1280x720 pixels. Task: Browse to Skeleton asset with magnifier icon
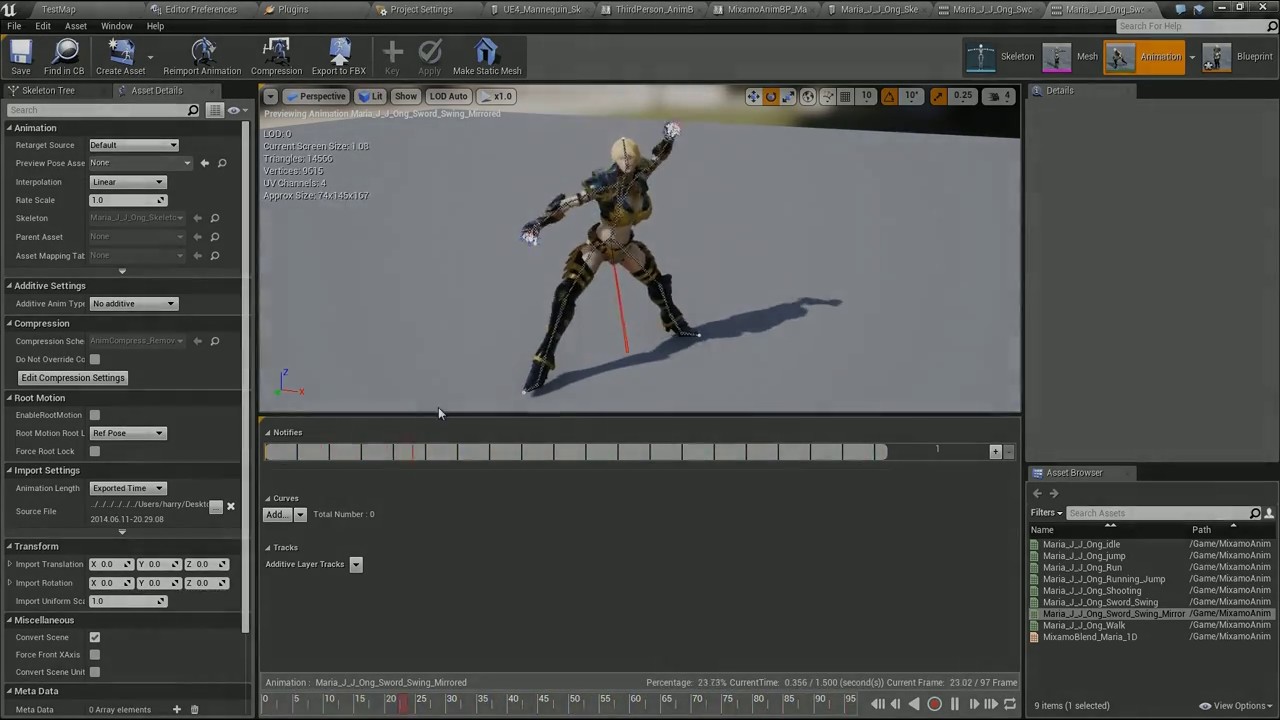click(x=214, y=218)
